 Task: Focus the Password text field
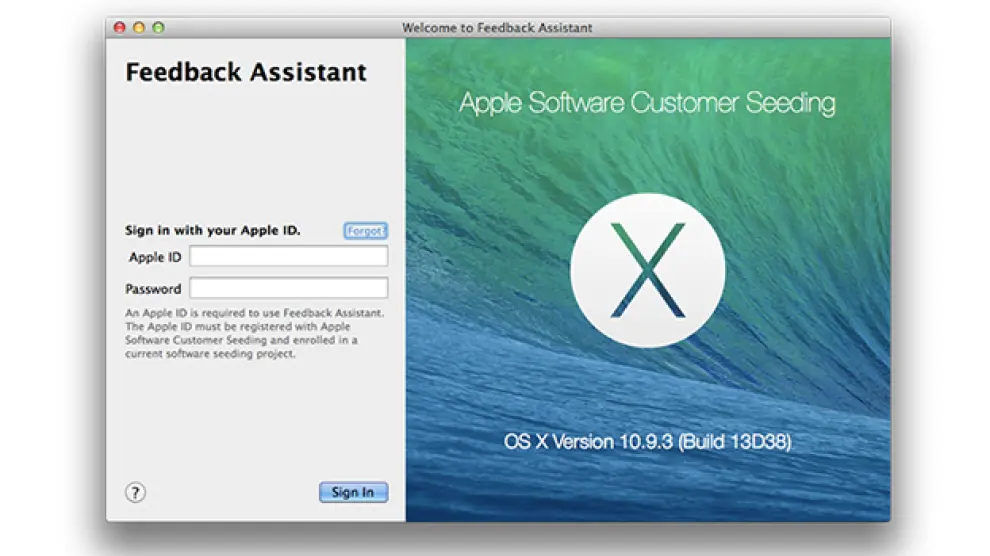[288, 289]
